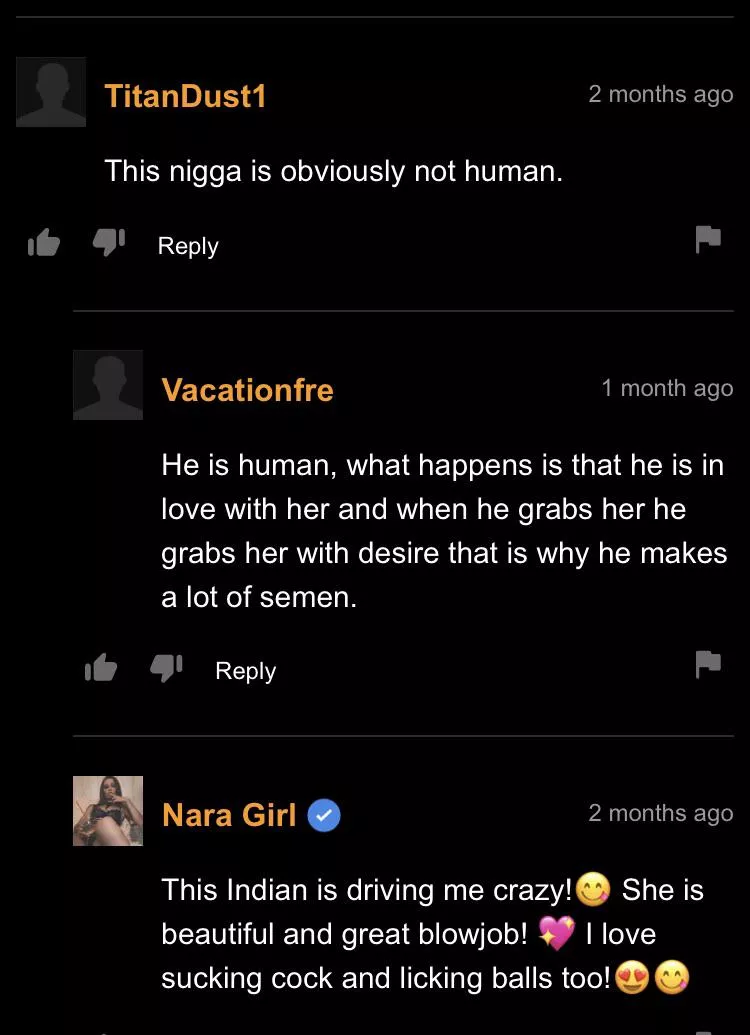Click thumbs down on Vacationfre's reply
The image size is (750, 1035).
(x=165, y=668)
